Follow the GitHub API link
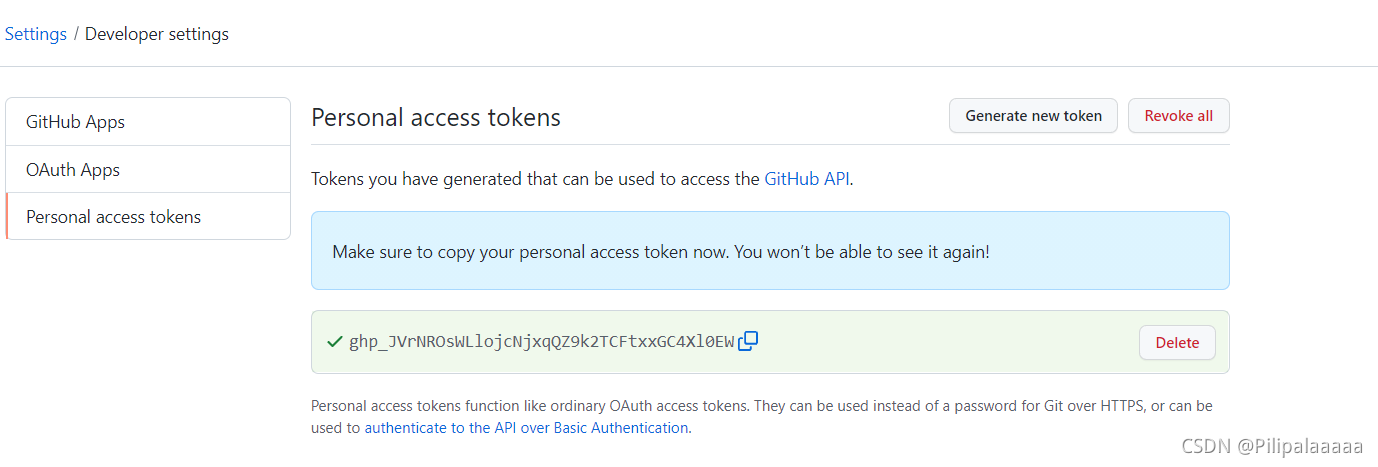The width and height of the screenshot is (1378, 467). (807, 179)
